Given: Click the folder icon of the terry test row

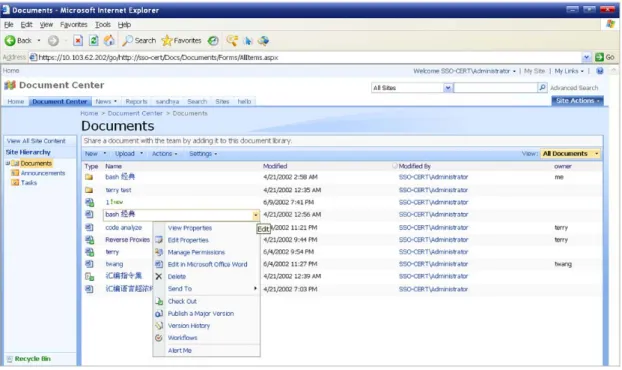Looking at the screenshot, I should 89,190.
